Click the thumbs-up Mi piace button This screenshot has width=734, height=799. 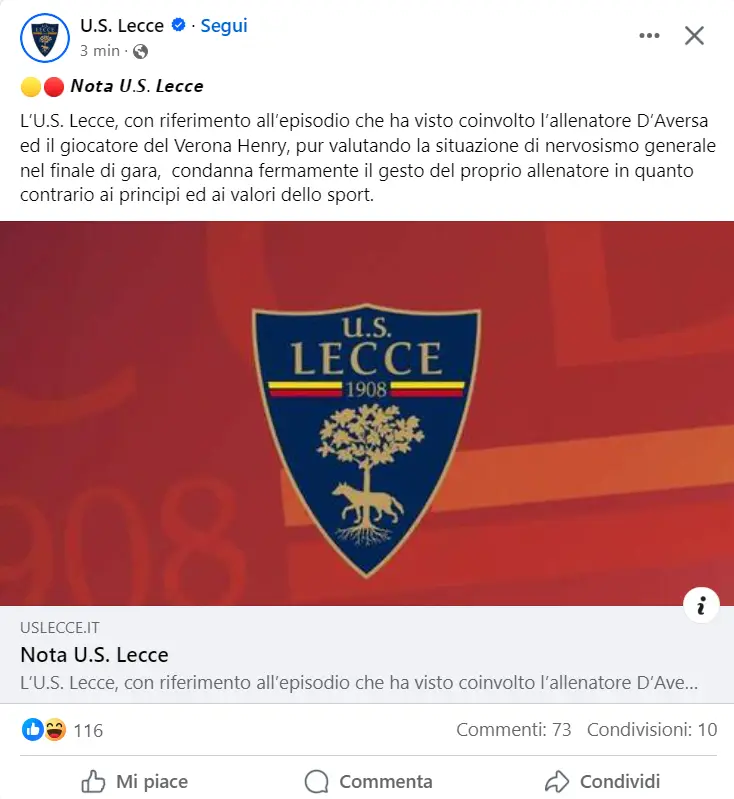[135, 781]
